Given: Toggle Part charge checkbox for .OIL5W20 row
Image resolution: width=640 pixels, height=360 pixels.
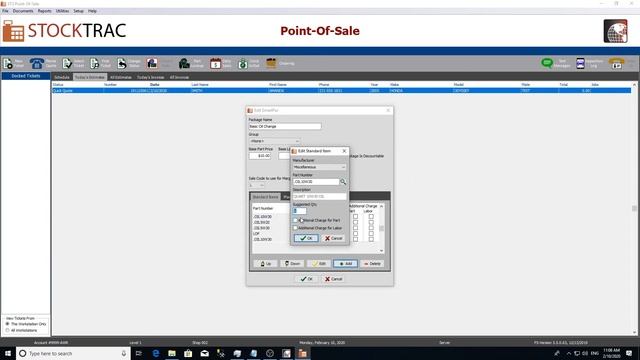Looking at the screenshot, I should click(355, 222).
